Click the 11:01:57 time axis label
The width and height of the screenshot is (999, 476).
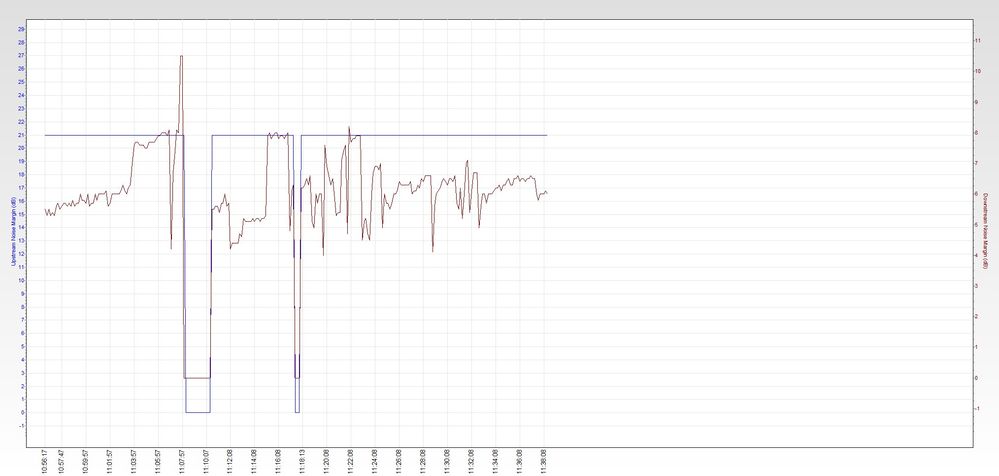click(109, 461)
